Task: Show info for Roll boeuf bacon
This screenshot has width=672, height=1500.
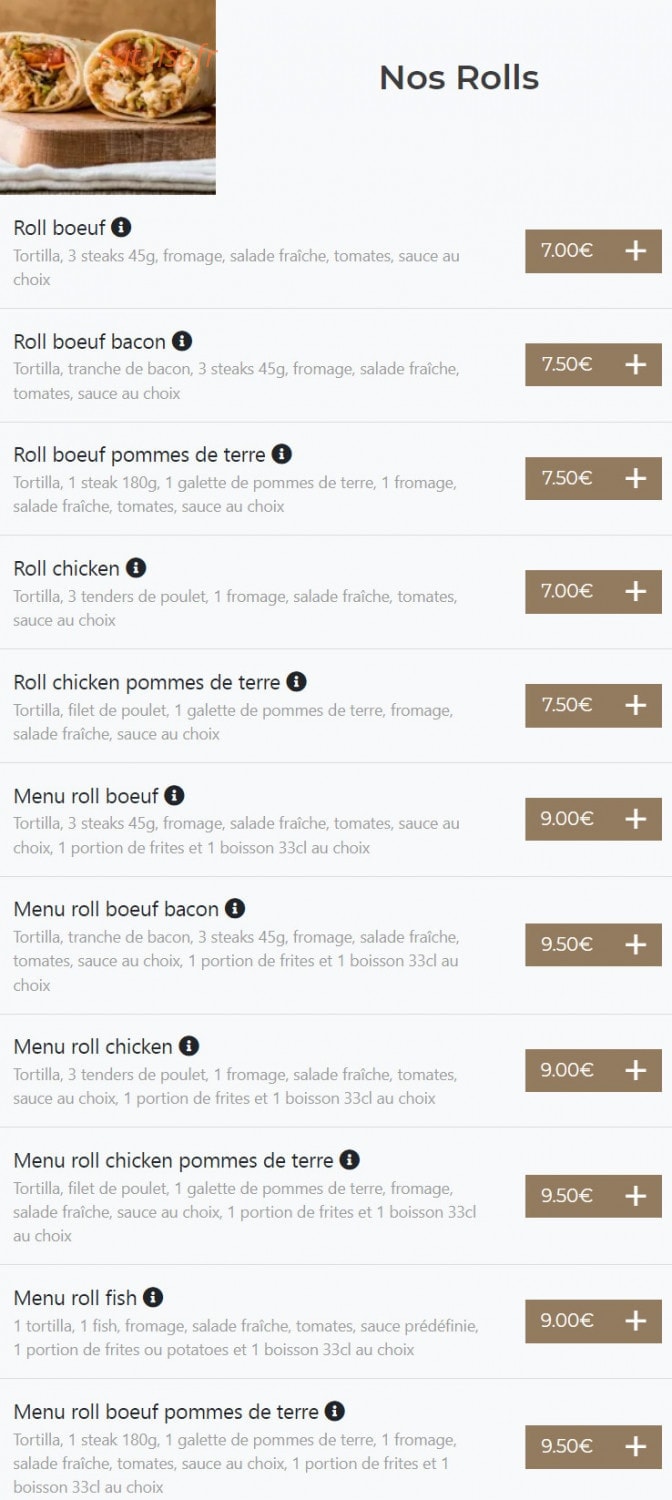Action: (182, 341)
